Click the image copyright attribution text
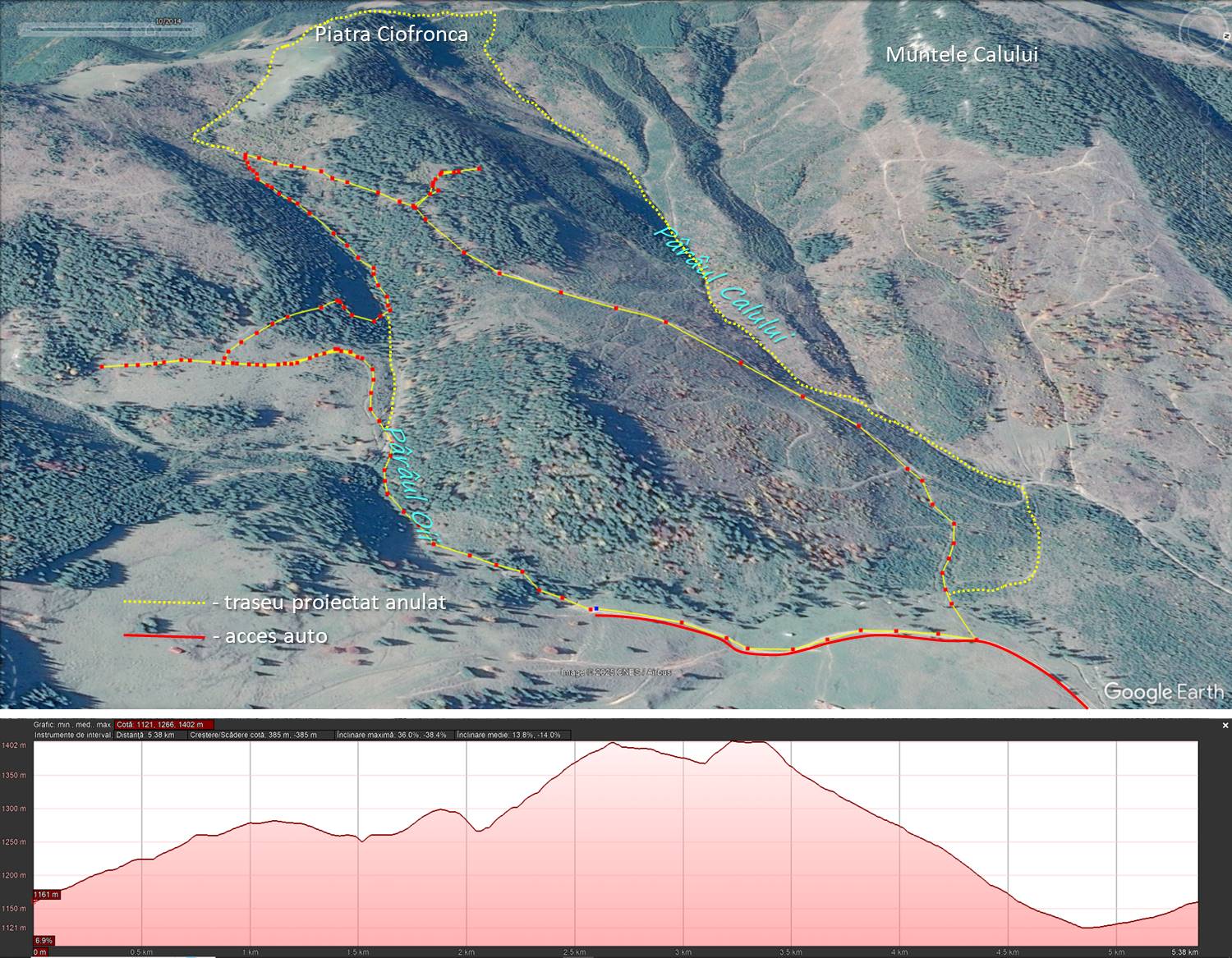Screen dimensions: 1232x958 pos(616,672)
